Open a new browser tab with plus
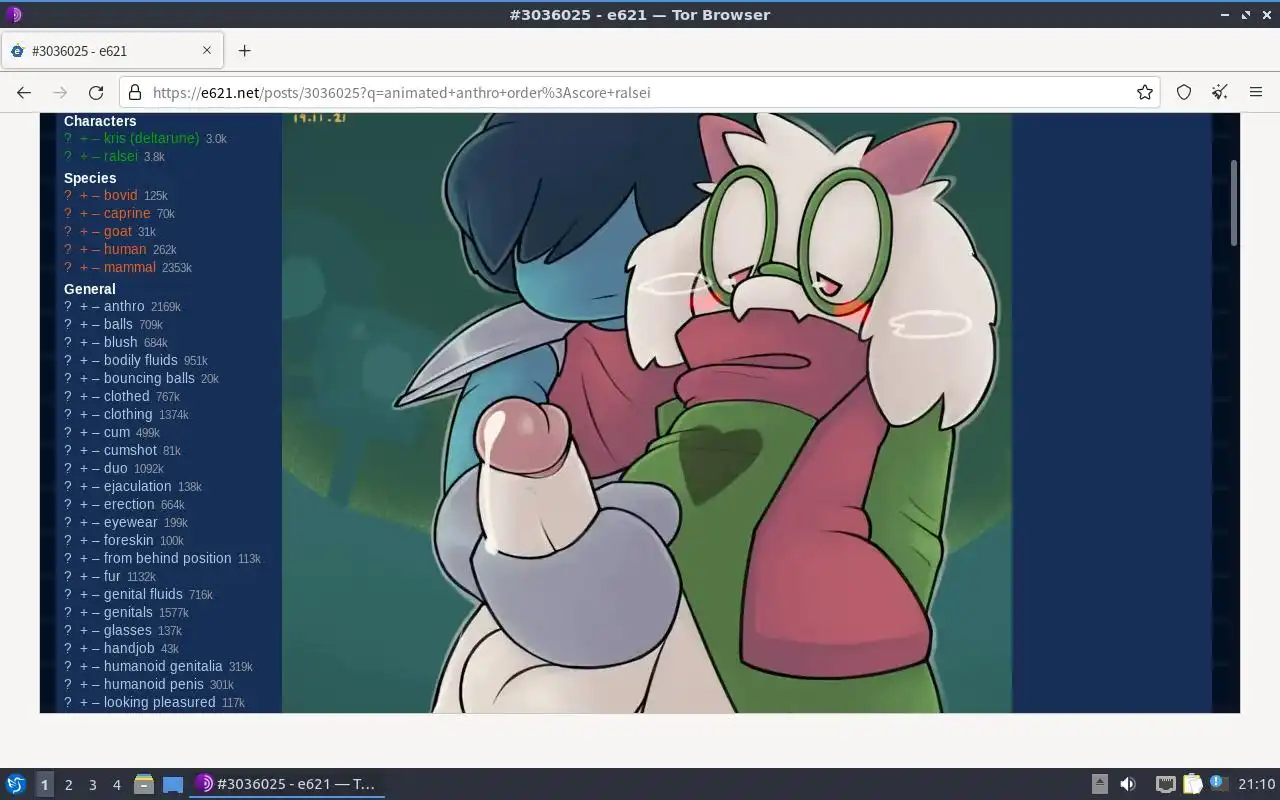Image resolution: width=1280 pixels, height=800 pixels. pos(244,50)
